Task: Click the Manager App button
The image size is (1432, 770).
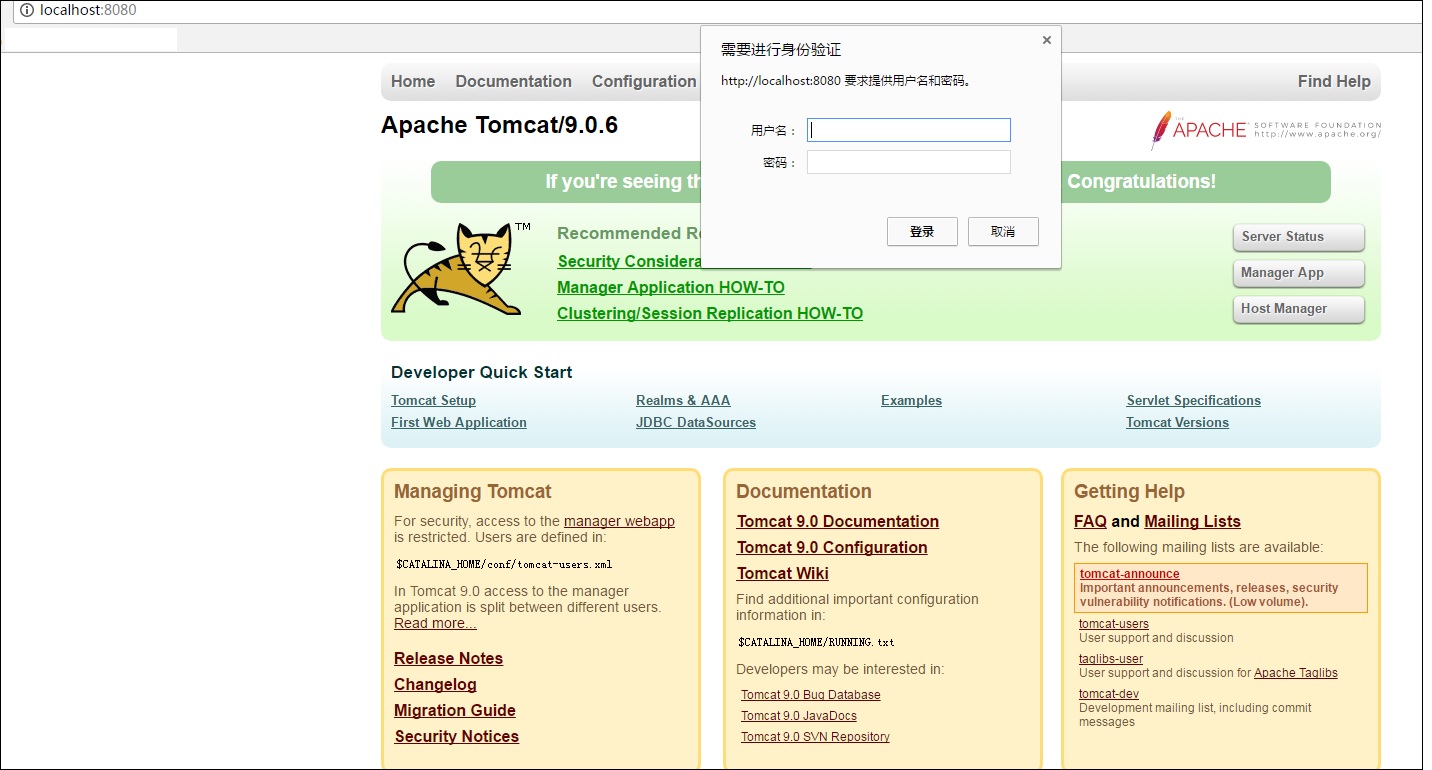Action: tap(1298, 273)
